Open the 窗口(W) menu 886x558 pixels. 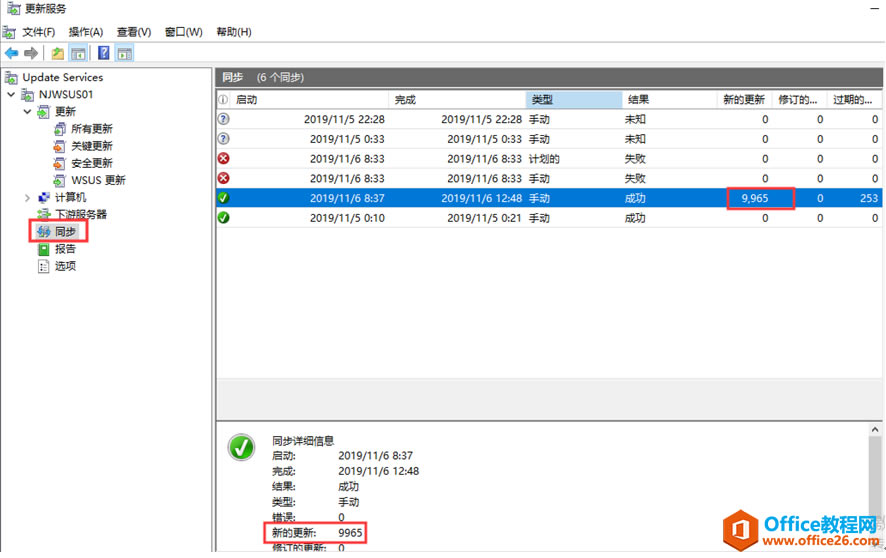(x=184, y=32)
